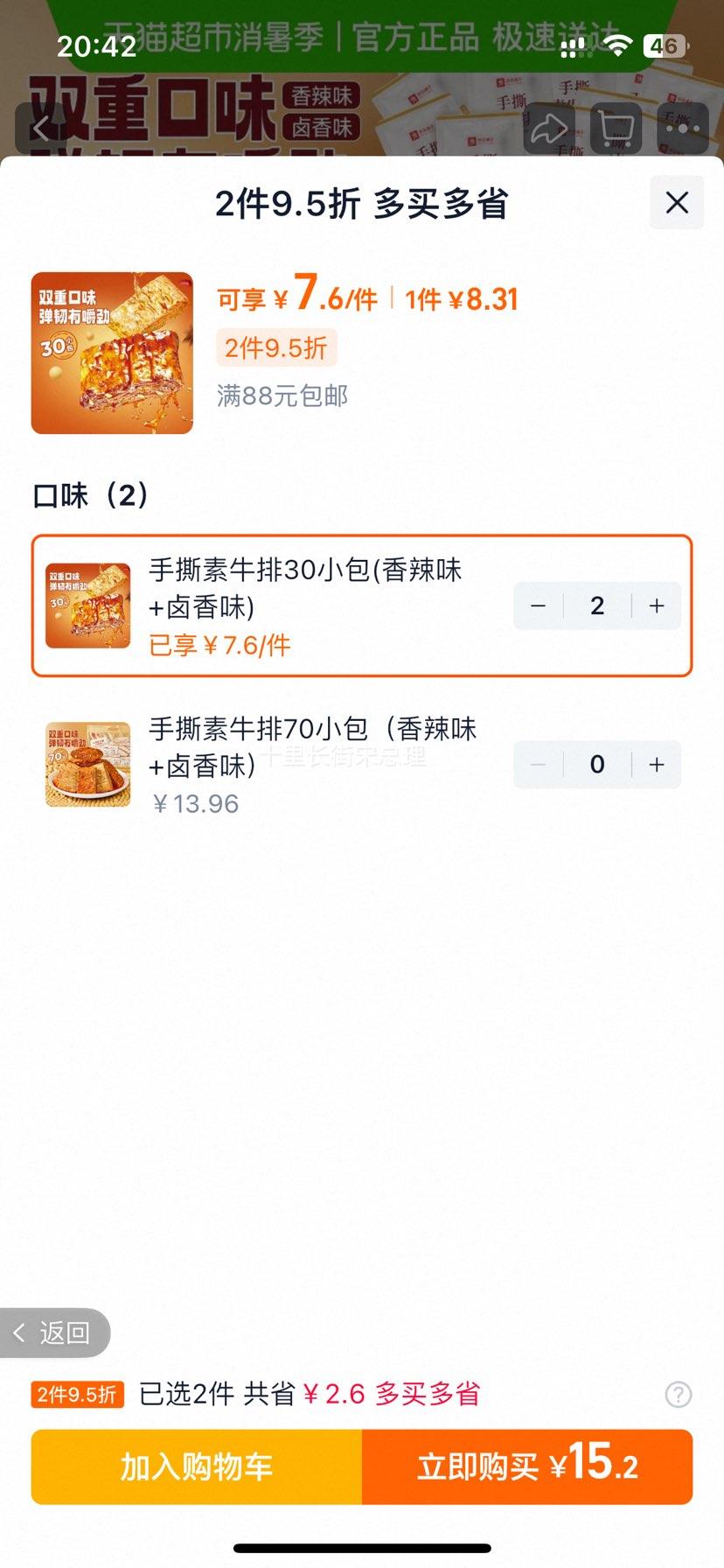View the large product image thumbnail
Image resolution: width=724 pixels, height=1568 pixels.
tap(112, 353)
